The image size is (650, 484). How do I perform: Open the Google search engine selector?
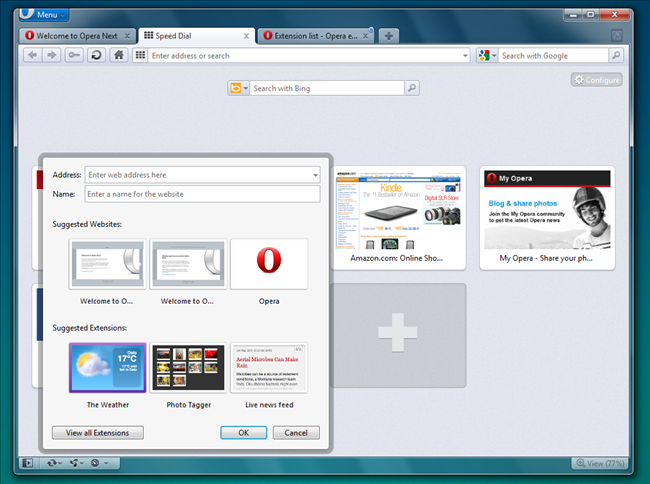coord(487,56)
